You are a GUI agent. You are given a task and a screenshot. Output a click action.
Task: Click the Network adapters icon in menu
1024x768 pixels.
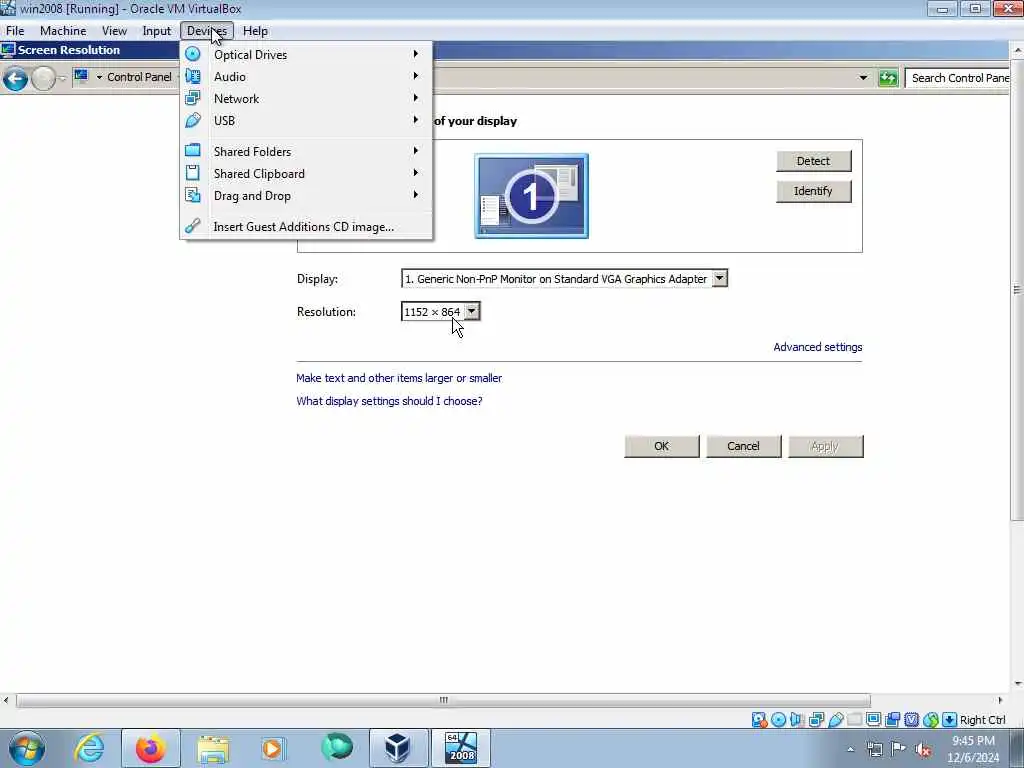click(193, 99)
